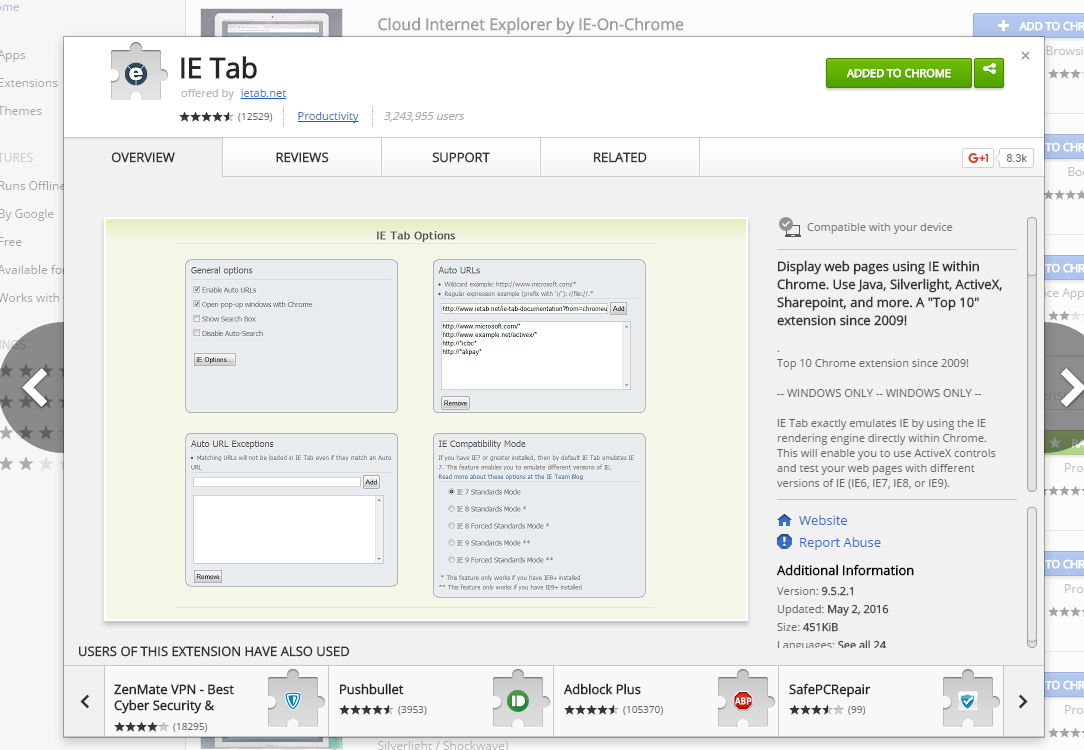This screenshot has width=1084, height=750.
Task: Open the Related tab
Action: [620, 158]
